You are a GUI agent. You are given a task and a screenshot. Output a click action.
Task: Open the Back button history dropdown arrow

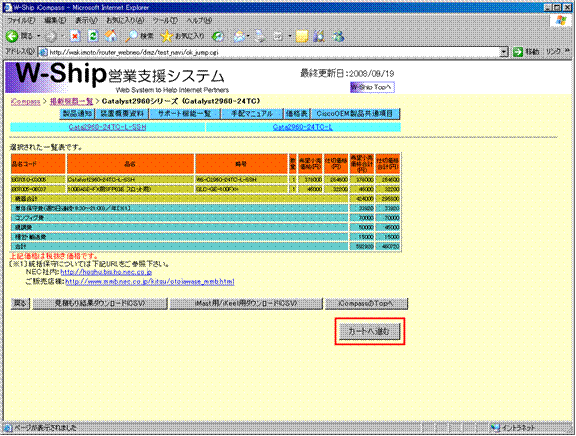pyautogui.click(x=38, y=36)
